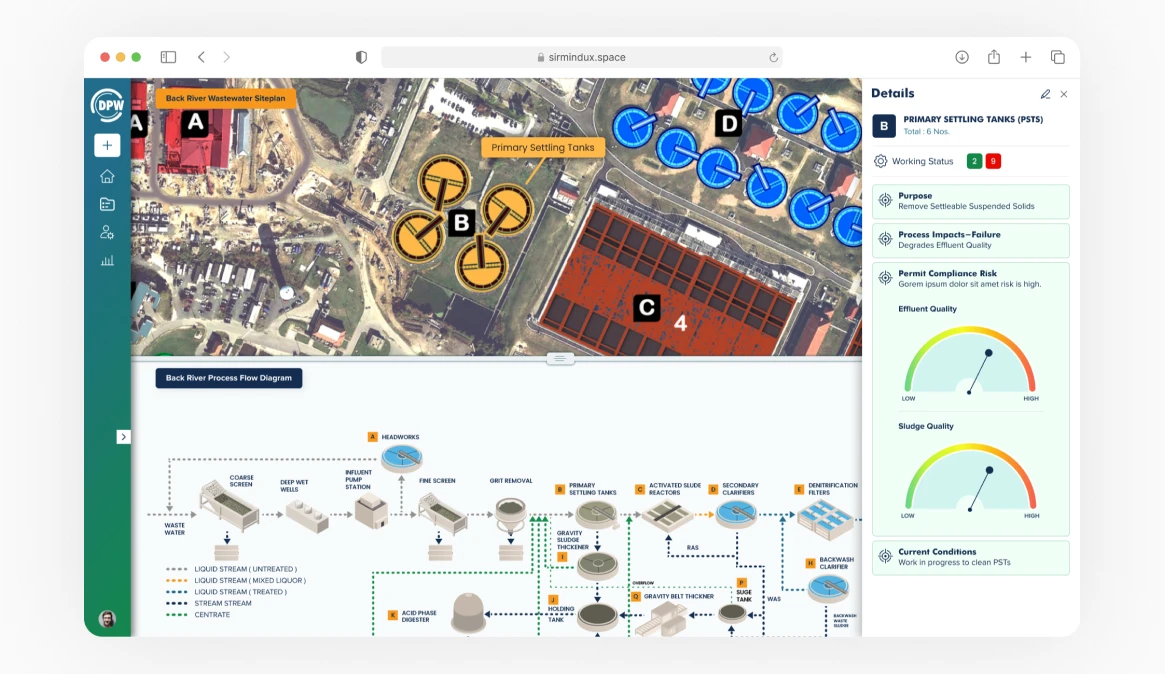Click the Waste Water inlet label
Viewport: 1165px width, 674px height.
175,528
